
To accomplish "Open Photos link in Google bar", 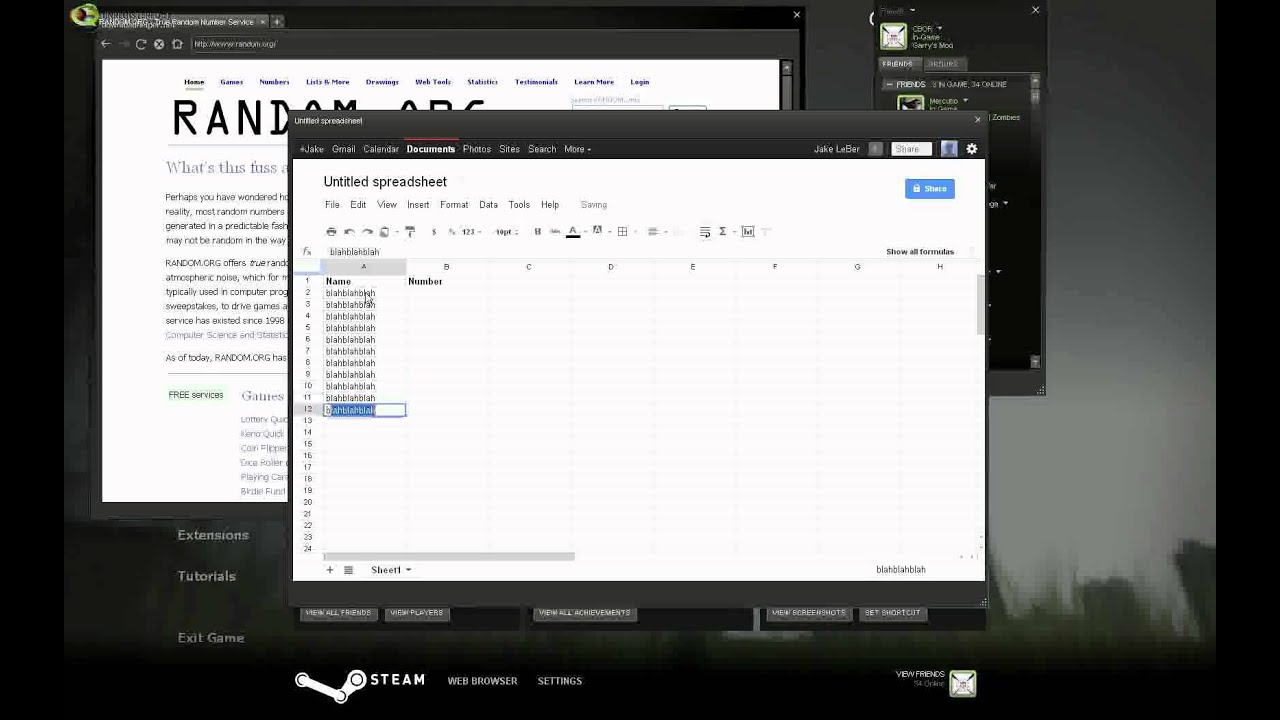I will (x=477, y=149).
